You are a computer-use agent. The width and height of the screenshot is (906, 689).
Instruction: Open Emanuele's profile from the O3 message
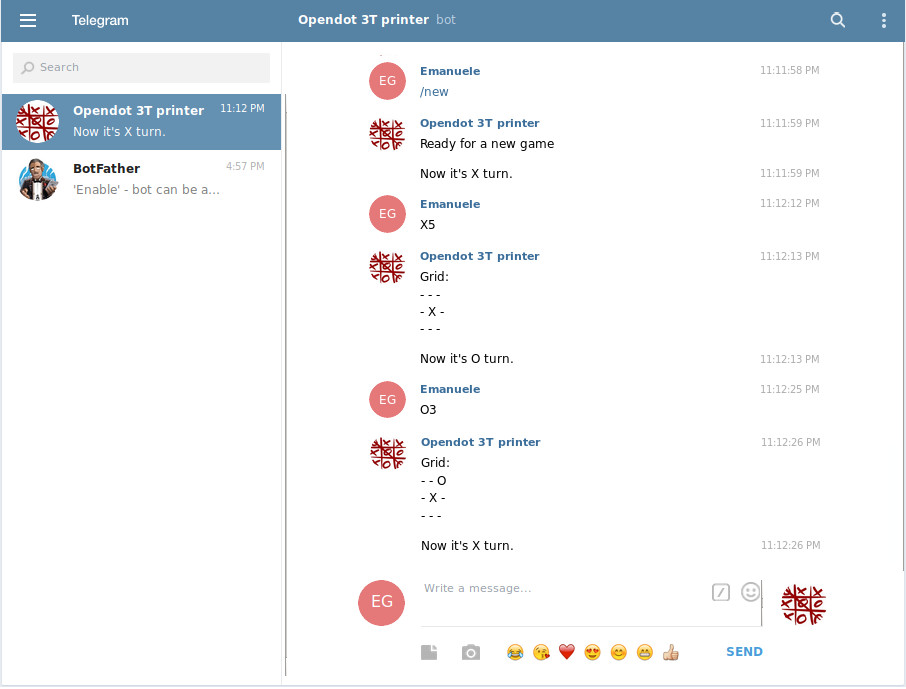tap(450, 389)
